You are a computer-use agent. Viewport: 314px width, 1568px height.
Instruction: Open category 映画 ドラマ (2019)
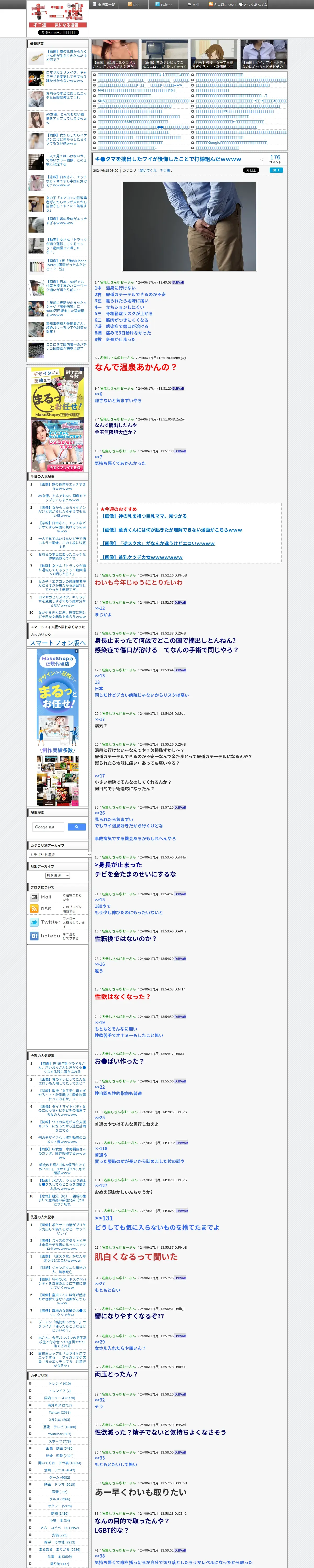60,1484
